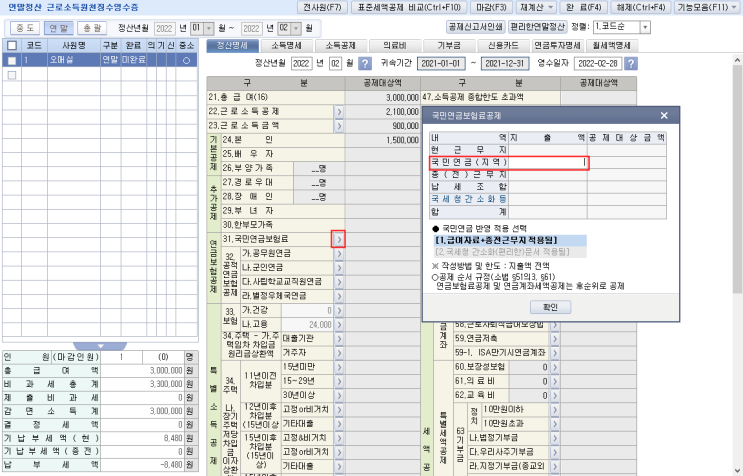Choose option 2.국세청 간소화 문서 적용됨
The width and height of the screenshot is (743, 476).
(x=510, y=252)
